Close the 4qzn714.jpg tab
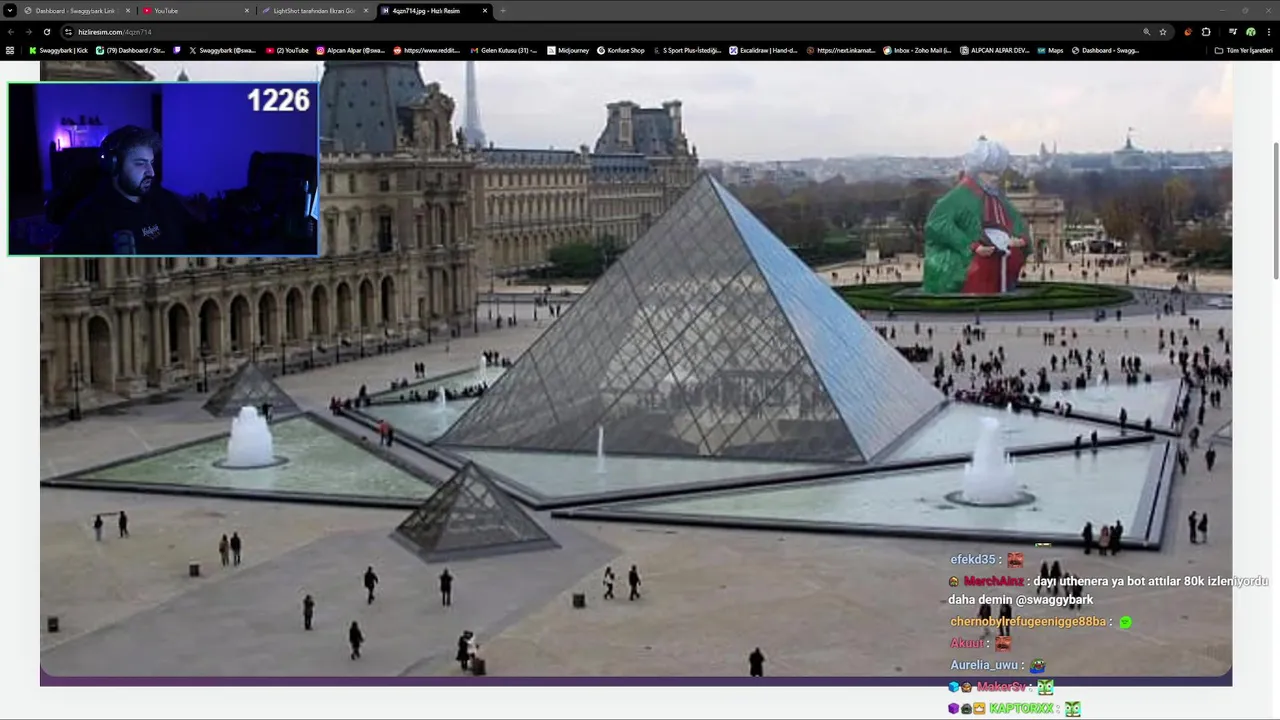 485,11
